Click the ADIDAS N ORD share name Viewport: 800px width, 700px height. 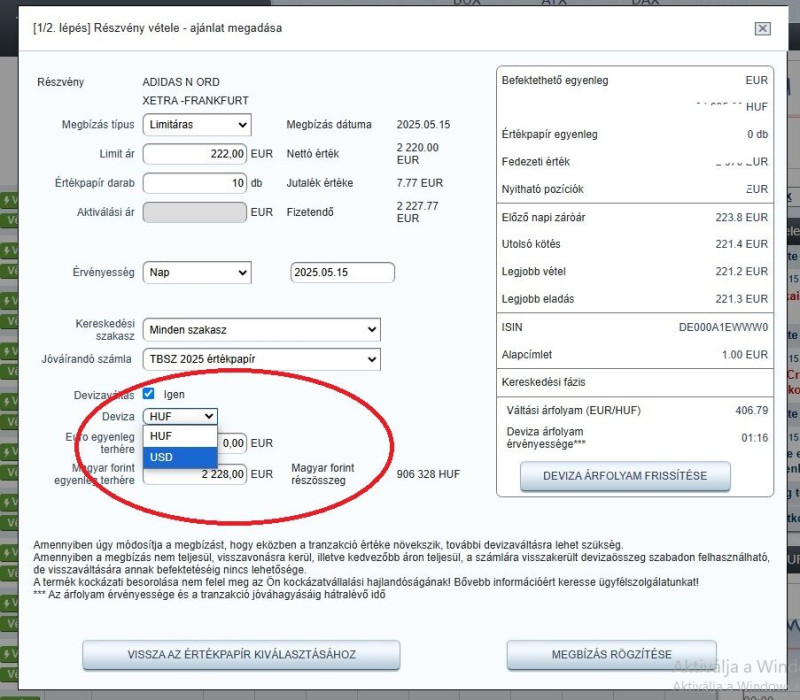click(181, 82)
